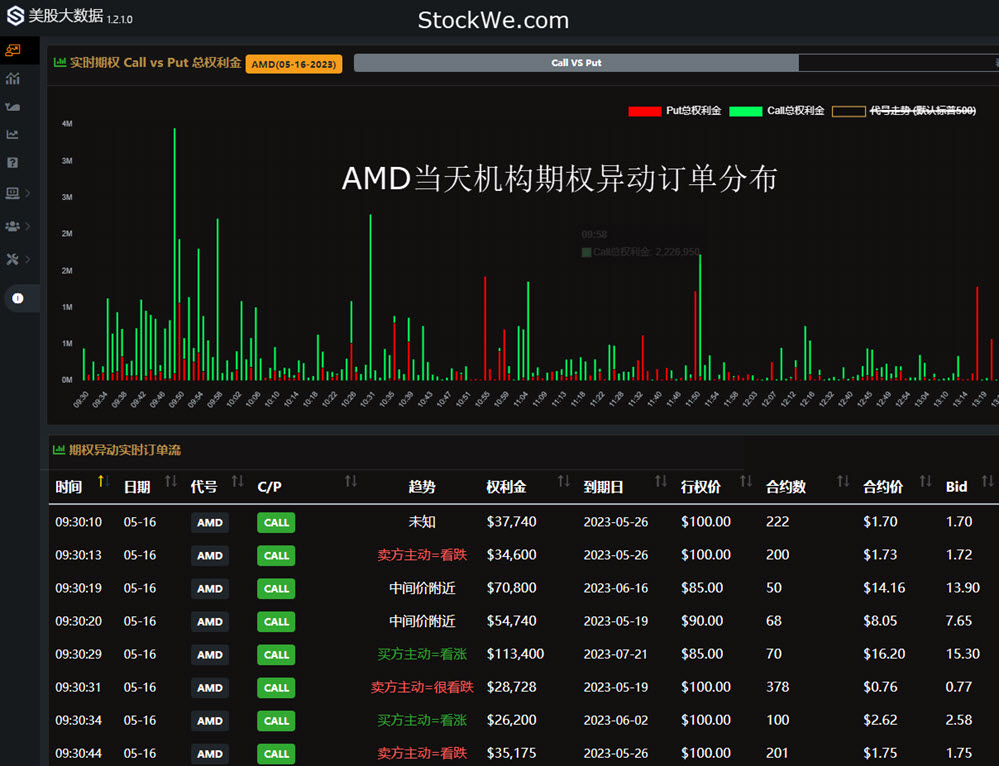999x766 pixels.
Task: Select contract count 378 cell
Action: 777,688
